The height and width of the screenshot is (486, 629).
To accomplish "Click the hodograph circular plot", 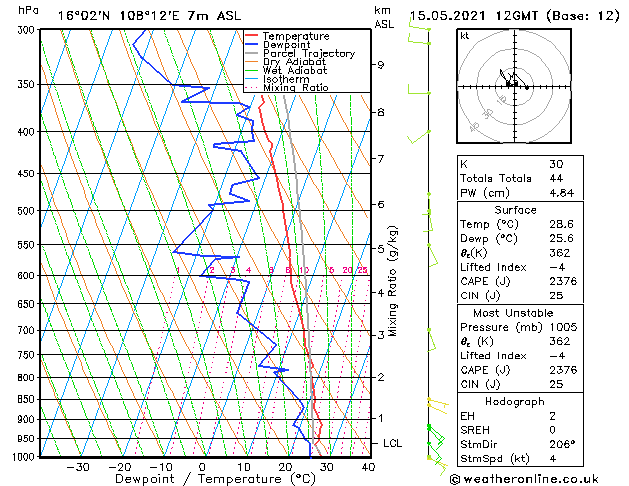I will point(514,86).
